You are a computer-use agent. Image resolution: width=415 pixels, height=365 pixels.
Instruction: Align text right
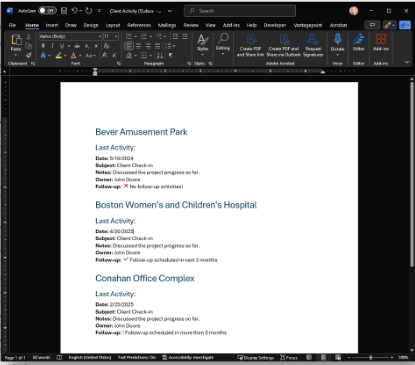pos(148,46)
